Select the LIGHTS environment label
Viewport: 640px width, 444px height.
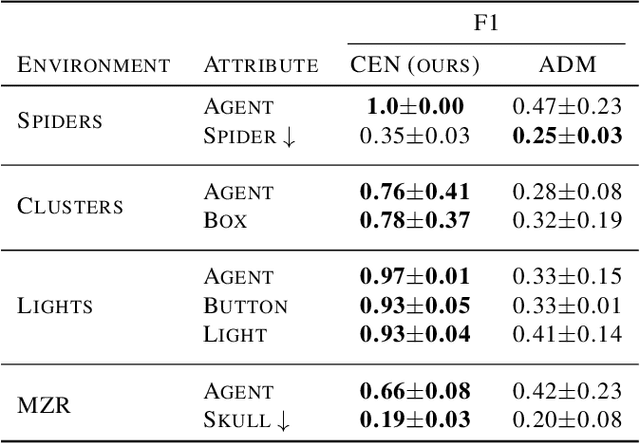tap(55, 306)
